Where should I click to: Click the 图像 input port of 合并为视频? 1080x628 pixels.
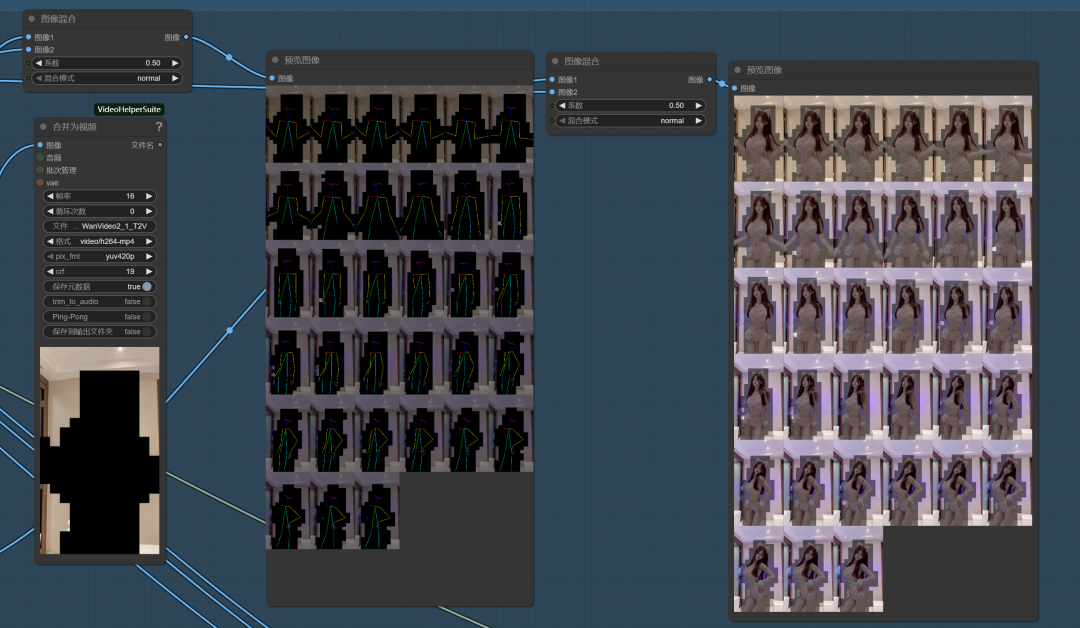[40, 145]
